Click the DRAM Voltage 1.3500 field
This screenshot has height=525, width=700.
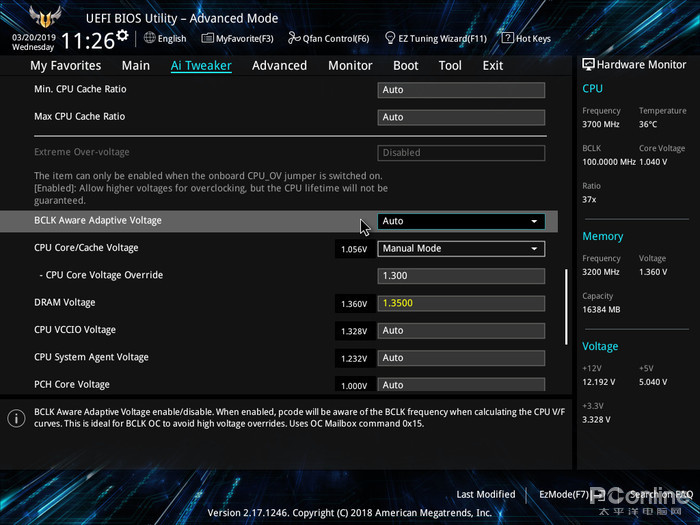pos(461,303)
